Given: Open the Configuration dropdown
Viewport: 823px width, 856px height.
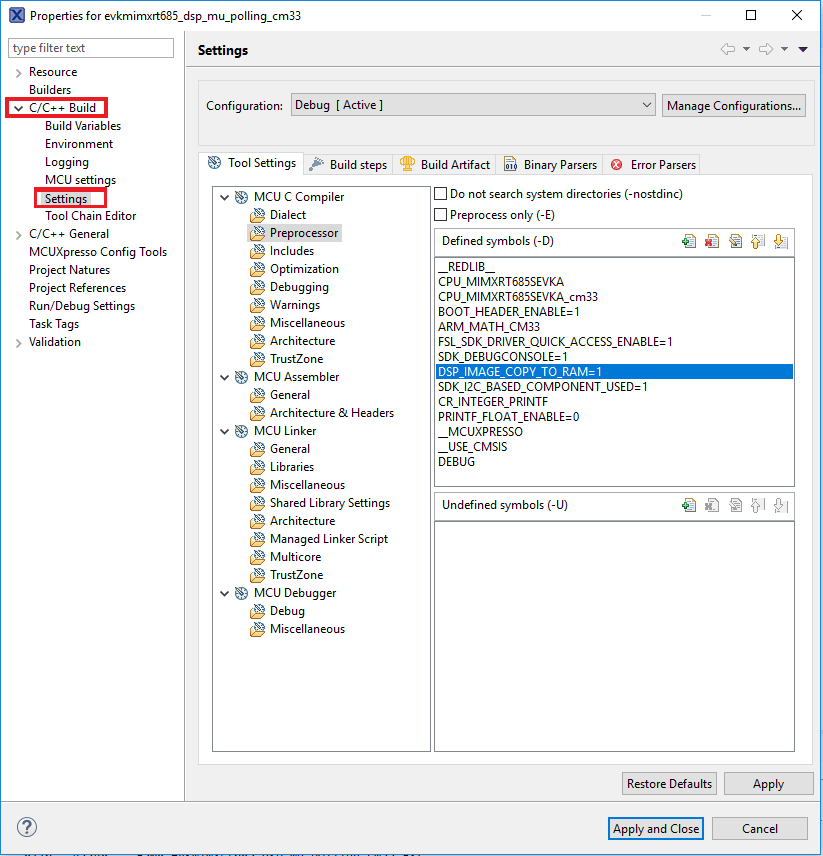Looking at the screenshot, I should click(x=472, y=105).
